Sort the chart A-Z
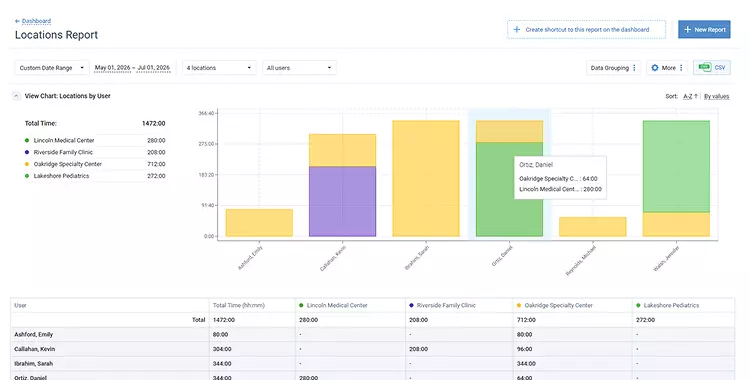 point(690,96)
